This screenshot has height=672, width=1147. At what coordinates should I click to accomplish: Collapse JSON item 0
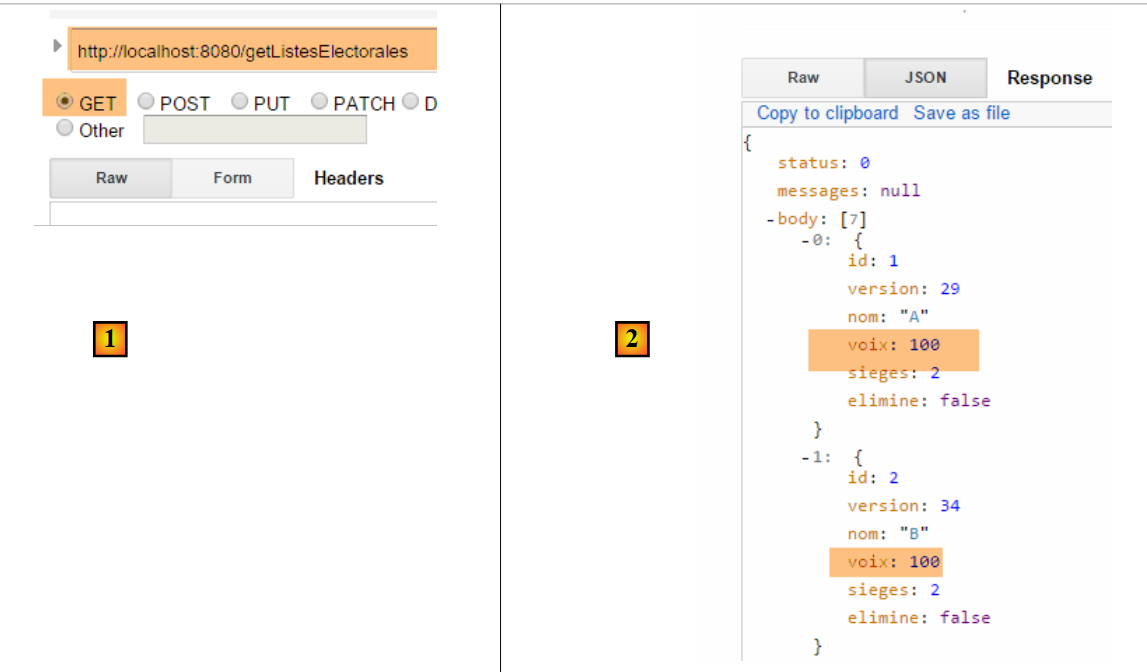pyautogui.click(x=806, y=241)
